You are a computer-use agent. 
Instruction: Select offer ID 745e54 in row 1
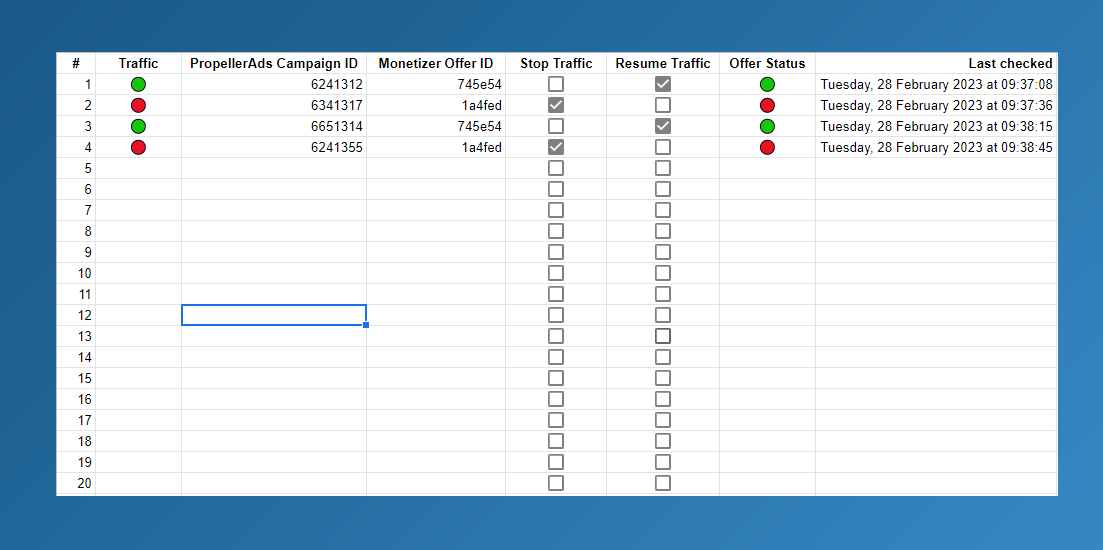coord(435,84)
